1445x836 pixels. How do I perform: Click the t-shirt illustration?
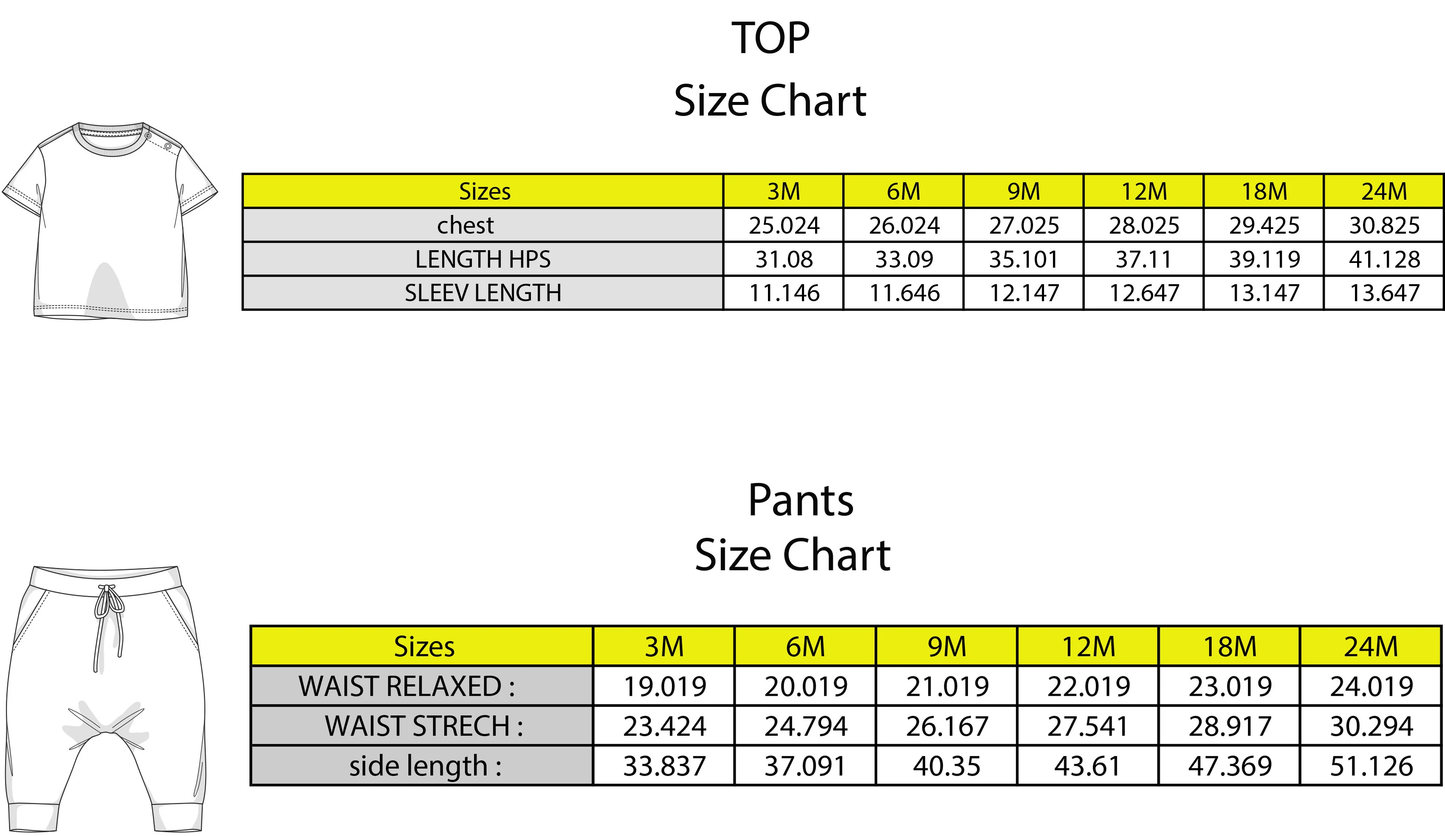pos(110,221)
